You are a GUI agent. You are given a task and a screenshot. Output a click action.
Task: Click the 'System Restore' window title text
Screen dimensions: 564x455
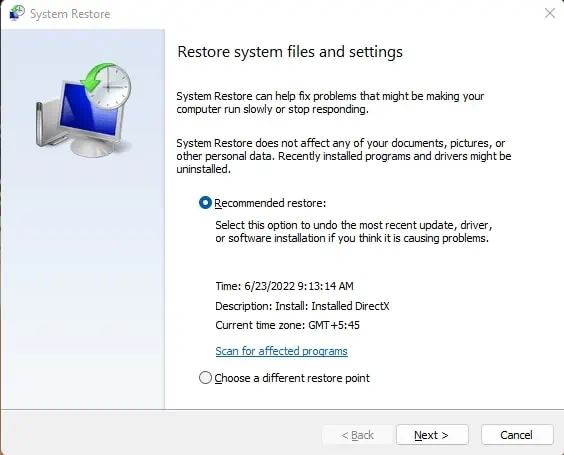(x=70, y=14)
